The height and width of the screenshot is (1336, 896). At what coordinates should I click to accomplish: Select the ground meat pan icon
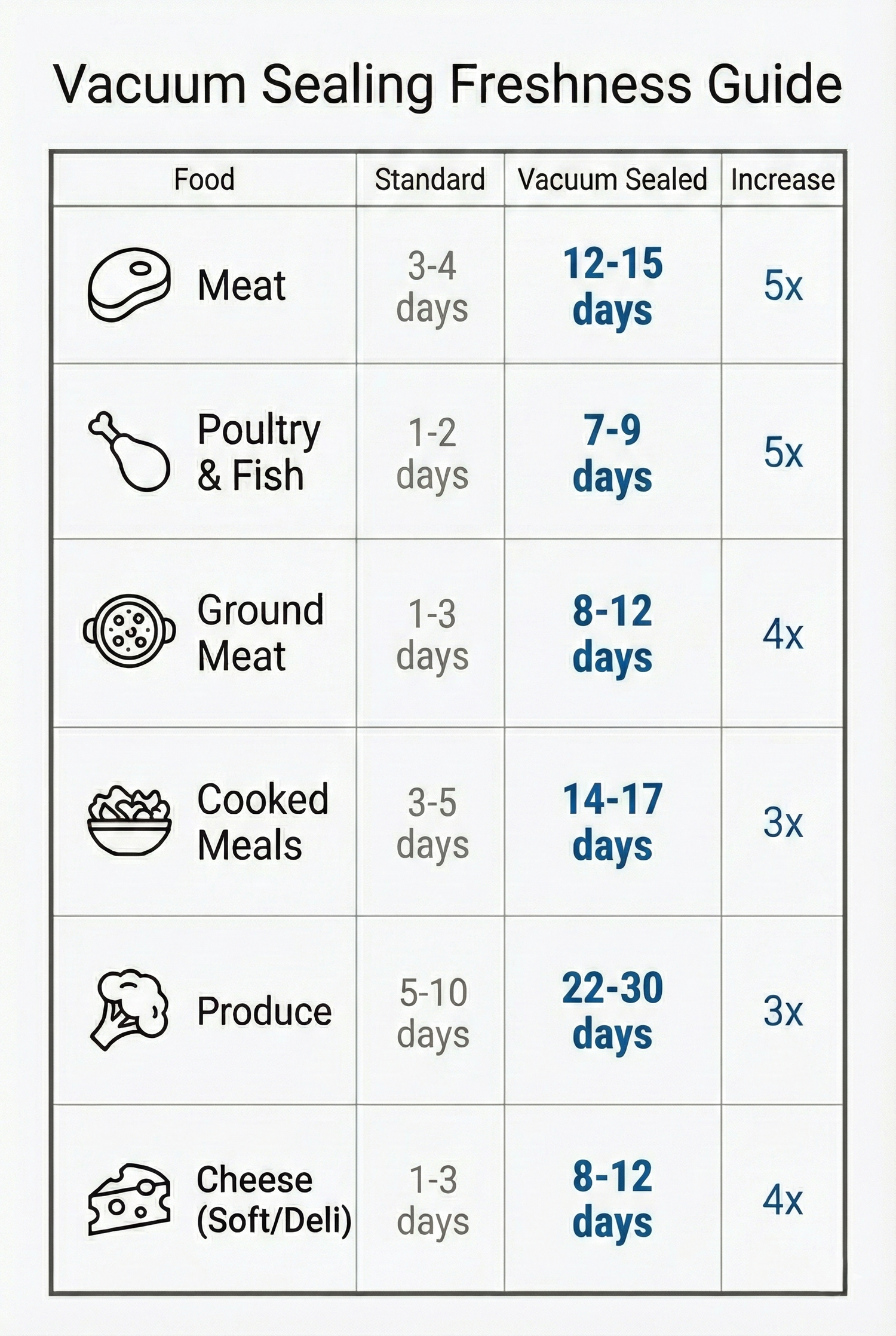(x=129, y=631)
